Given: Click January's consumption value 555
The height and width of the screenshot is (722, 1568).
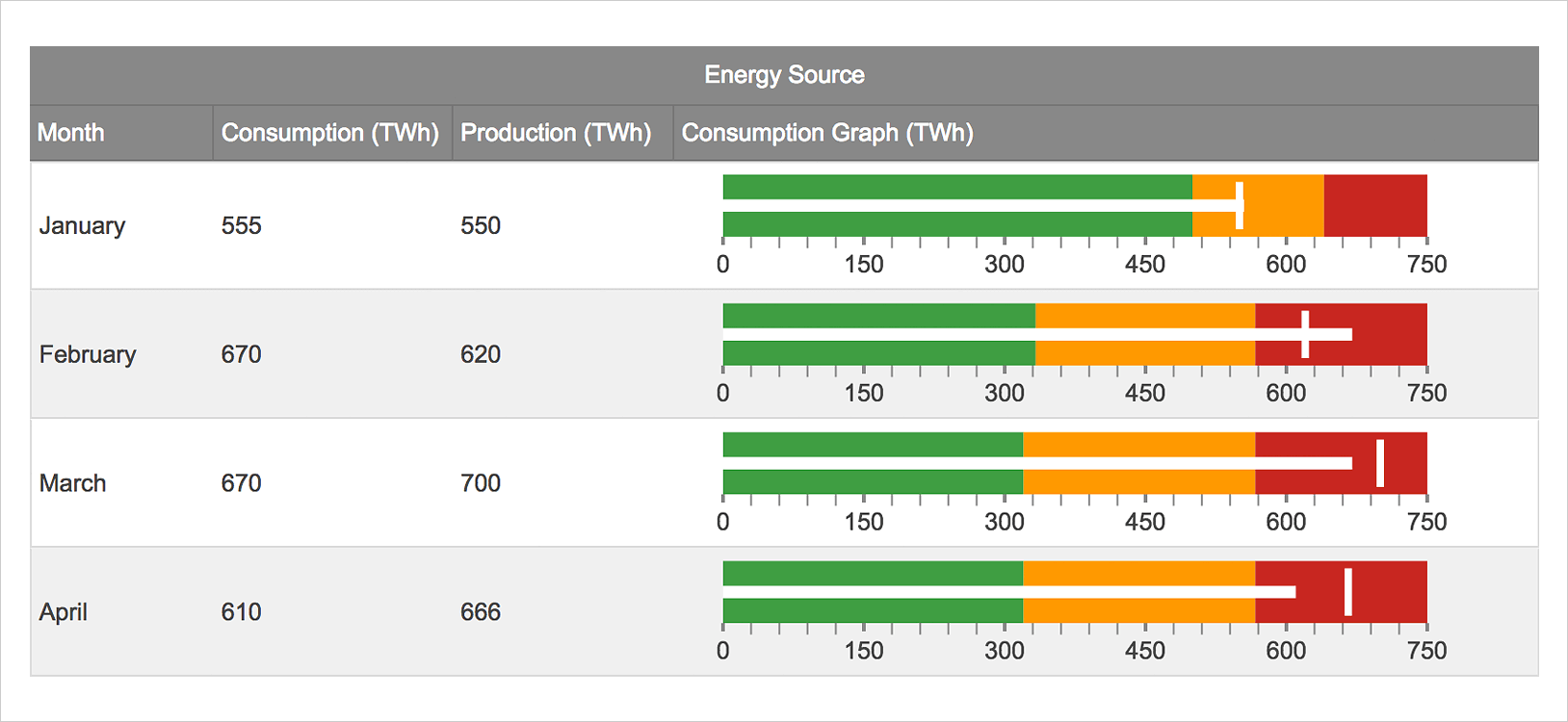Looking at the screenshot, I should click(x=242, y=225).
